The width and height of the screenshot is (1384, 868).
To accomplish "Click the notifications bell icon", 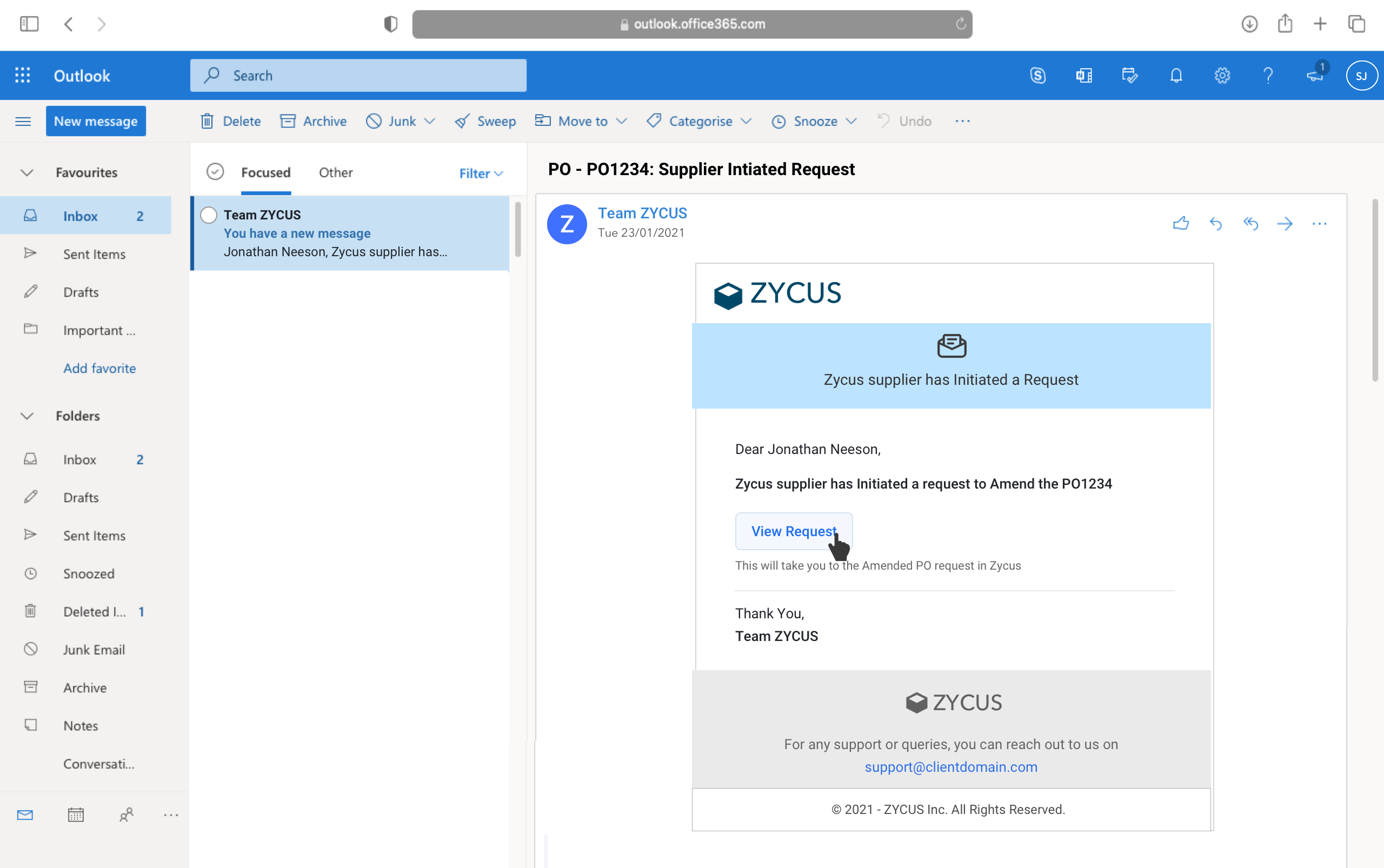I will coord(1176,75).
